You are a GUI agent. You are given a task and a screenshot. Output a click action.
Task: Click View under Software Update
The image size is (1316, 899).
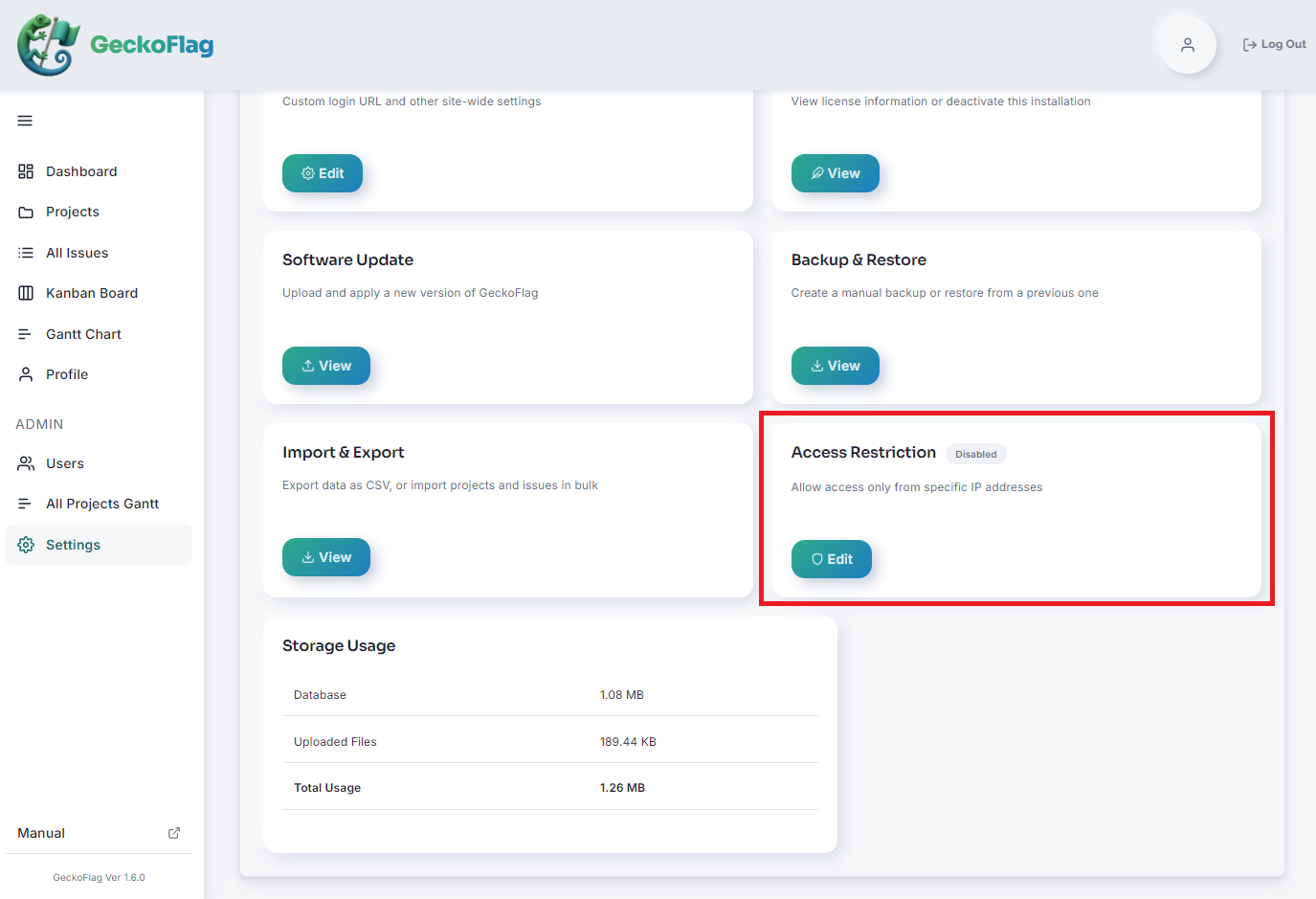tap(326, 366)
